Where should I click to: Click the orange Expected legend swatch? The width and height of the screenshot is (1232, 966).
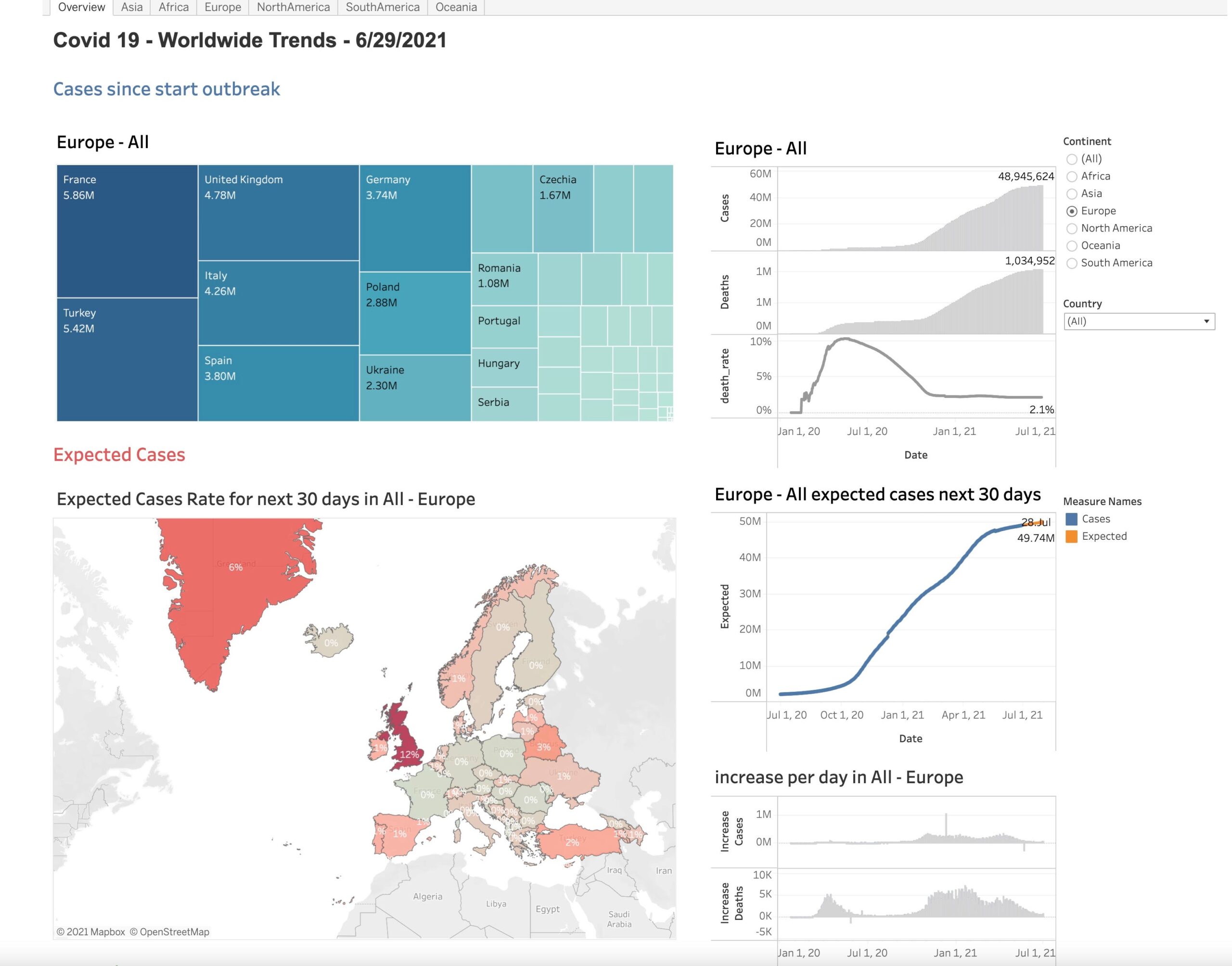click(1071, 537)
